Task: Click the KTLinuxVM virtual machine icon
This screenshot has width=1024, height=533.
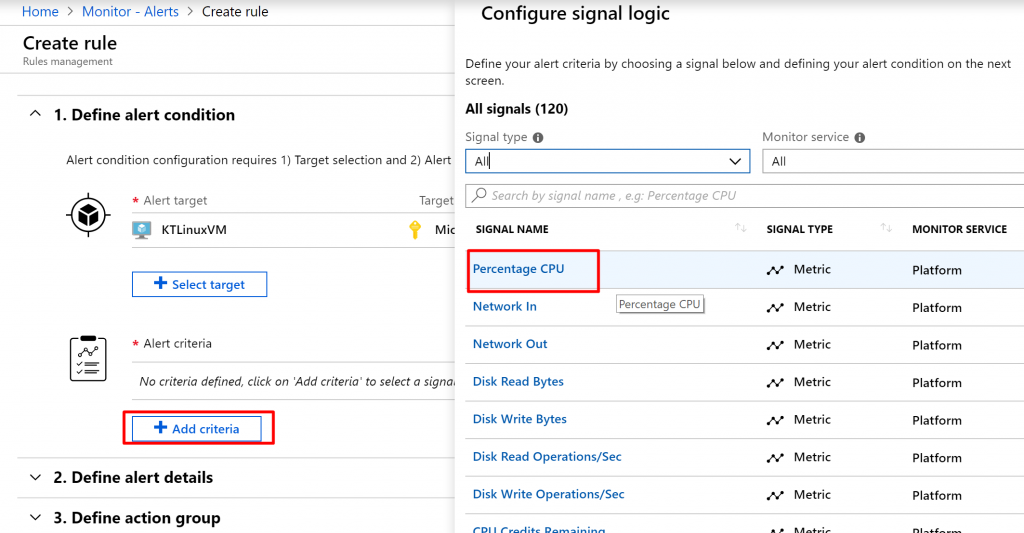Action: tap(142, 230)
